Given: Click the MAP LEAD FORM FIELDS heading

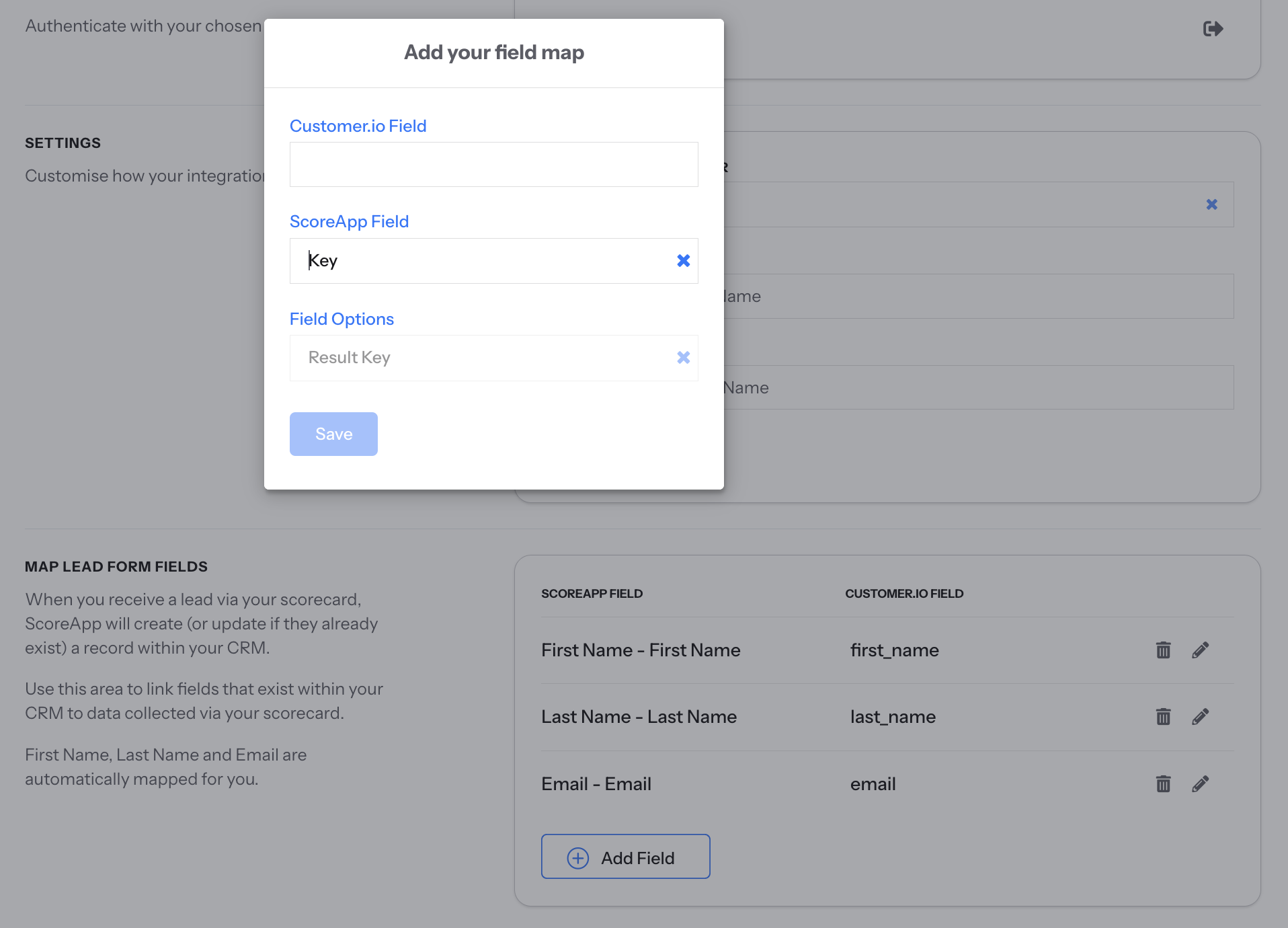Looking at the screenshot, I should [x=116, y=567].
